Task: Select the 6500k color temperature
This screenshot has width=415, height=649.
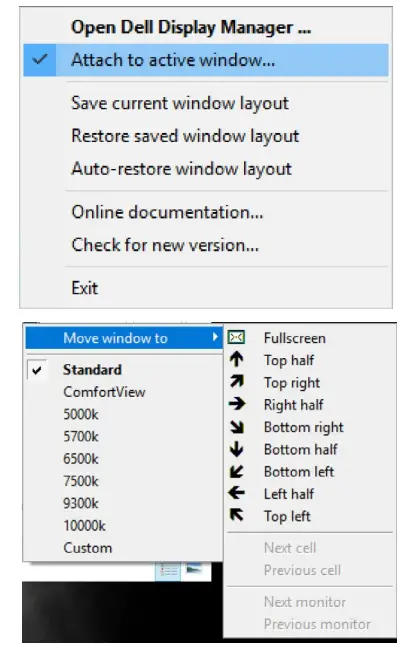Action: tap(81, 459)
